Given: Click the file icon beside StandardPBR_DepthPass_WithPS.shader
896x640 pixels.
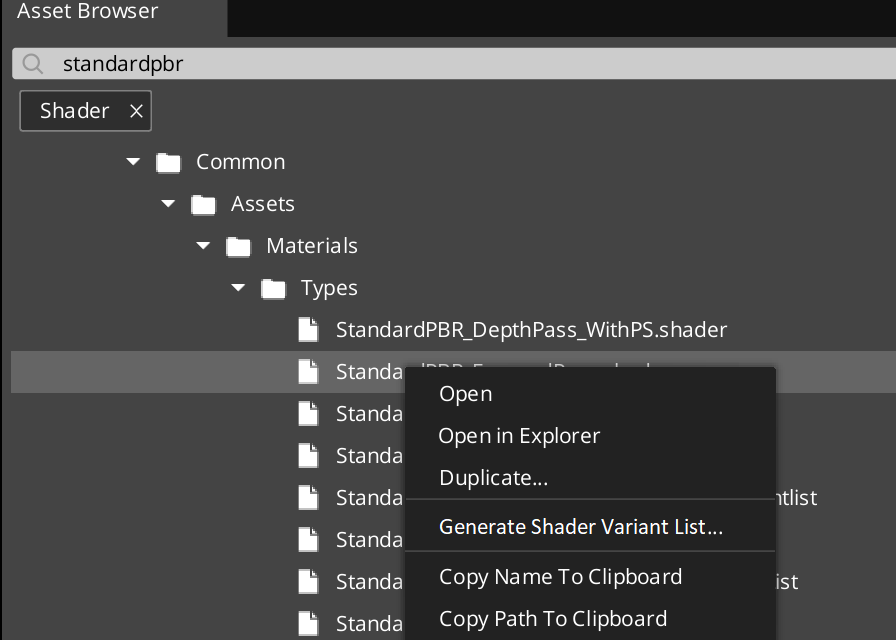Looking at the screenshot, I should (x=309, y=329).
